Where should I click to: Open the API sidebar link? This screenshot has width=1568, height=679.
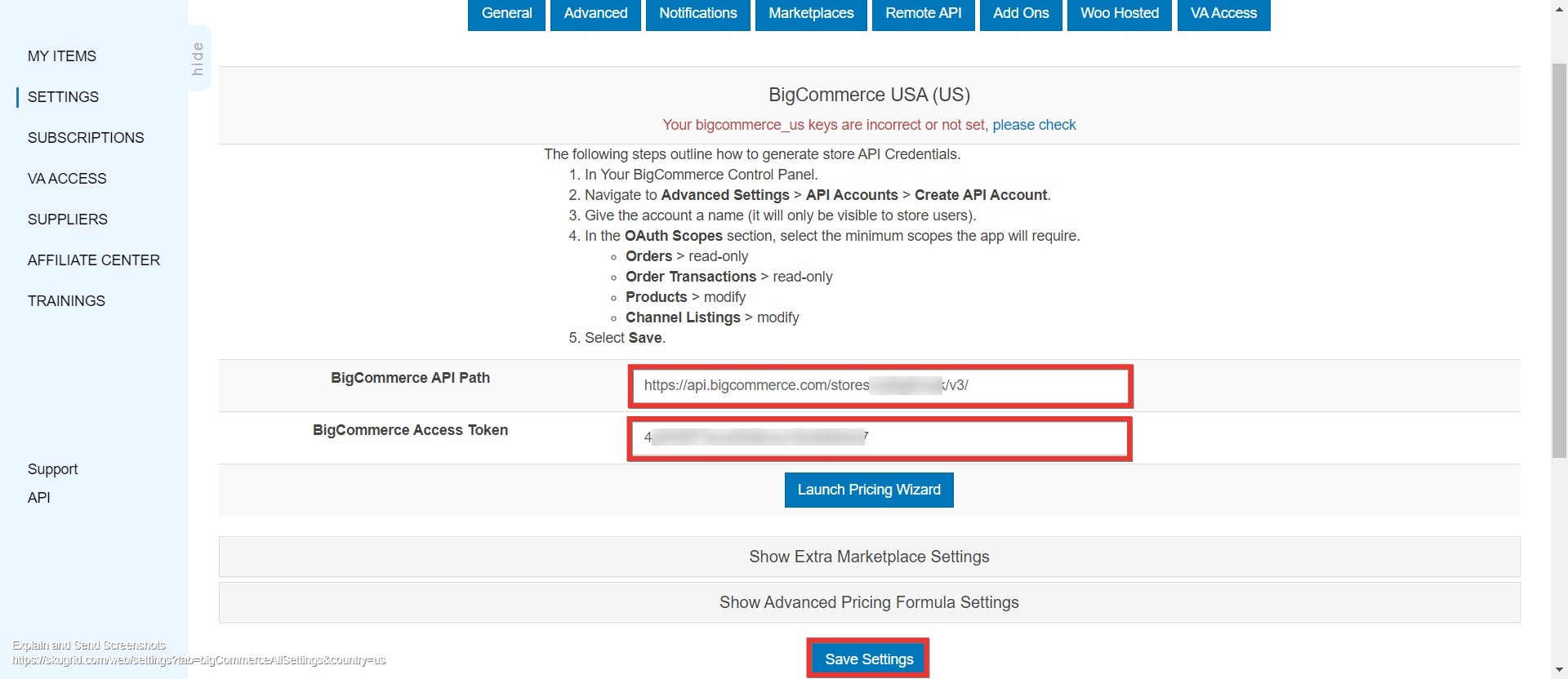click(x=38, y=498)
